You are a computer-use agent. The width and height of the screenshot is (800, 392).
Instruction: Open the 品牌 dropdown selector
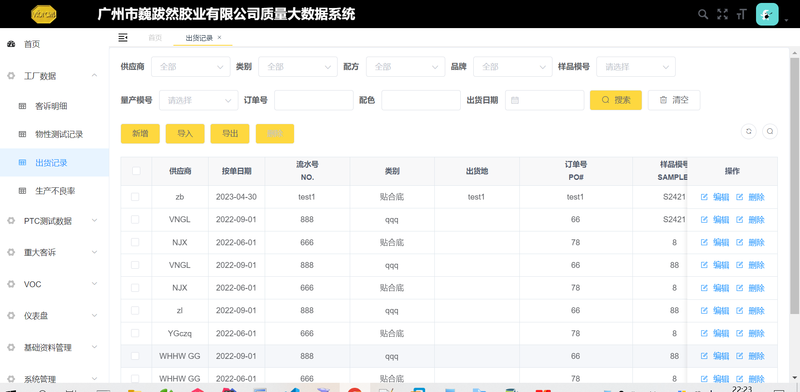coord(513,66)
